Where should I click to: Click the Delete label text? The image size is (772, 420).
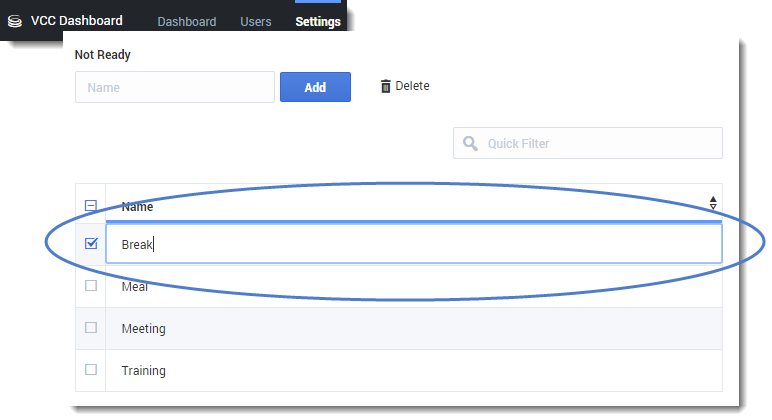(x=412, y=86)
